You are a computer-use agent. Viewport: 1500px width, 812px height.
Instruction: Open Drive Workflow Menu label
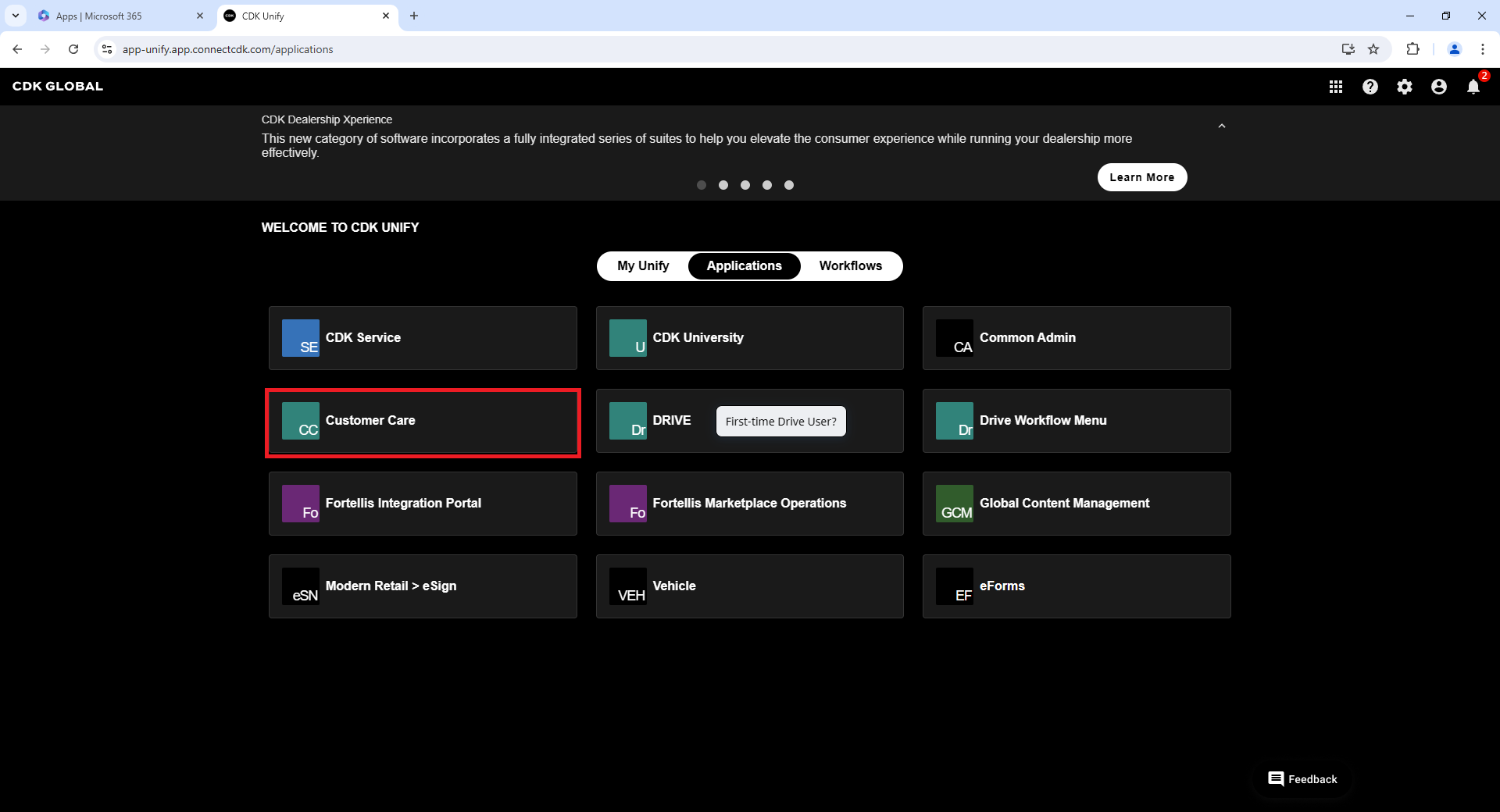pyautogui.click(x=1043, y=420)
